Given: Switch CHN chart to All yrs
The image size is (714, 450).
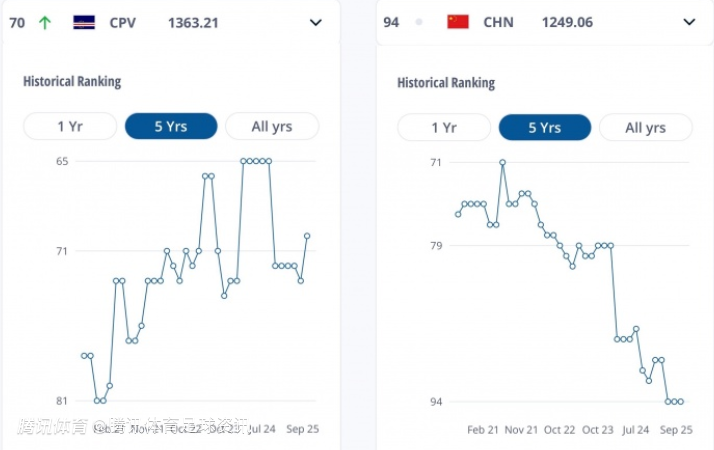Looking at the screenshot, I should tap(646, 127).
